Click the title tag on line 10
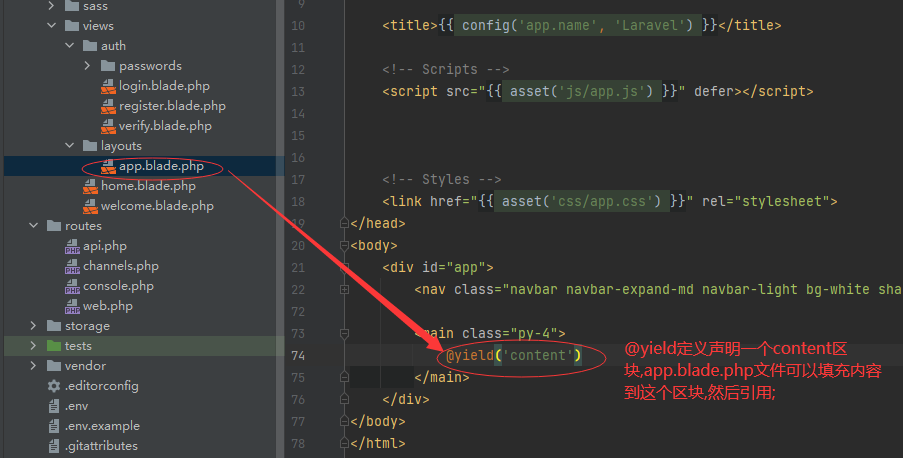903x458 pixels. 582,25
